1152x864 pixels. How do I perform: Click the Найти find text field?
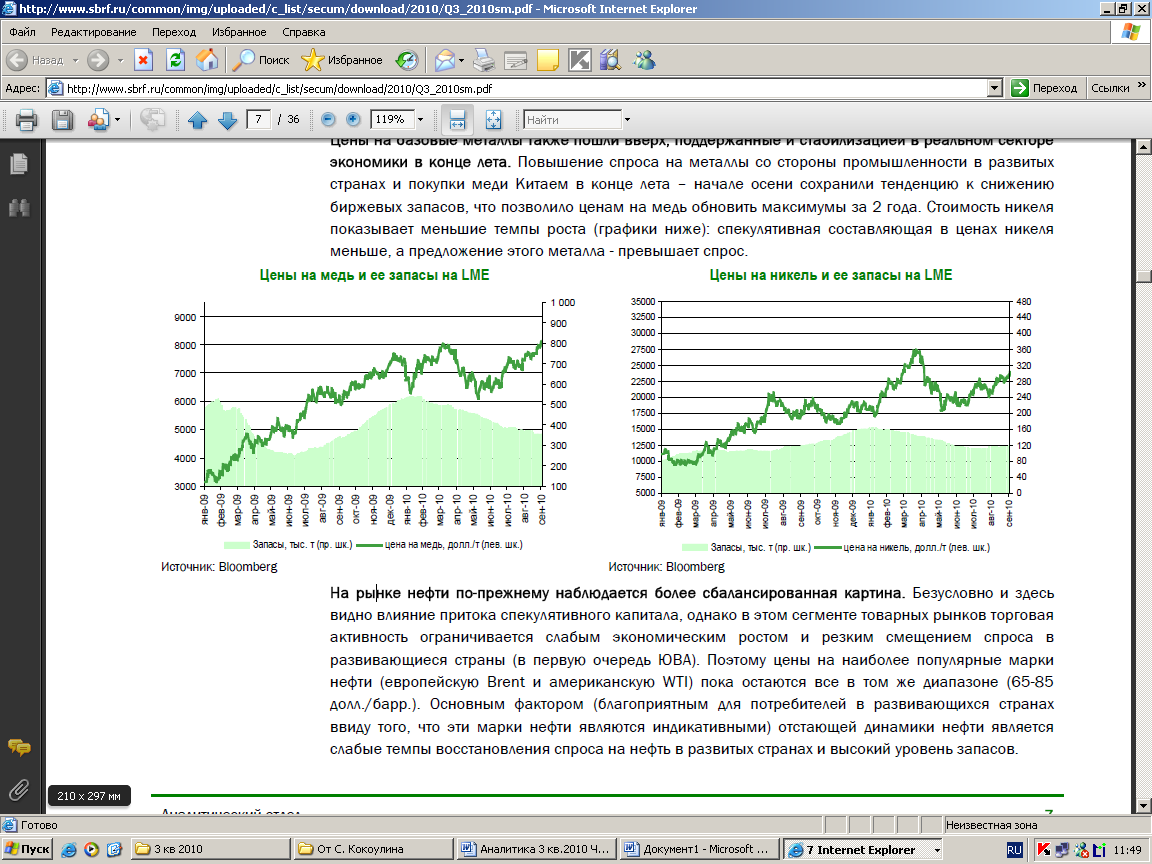(572, 120)
